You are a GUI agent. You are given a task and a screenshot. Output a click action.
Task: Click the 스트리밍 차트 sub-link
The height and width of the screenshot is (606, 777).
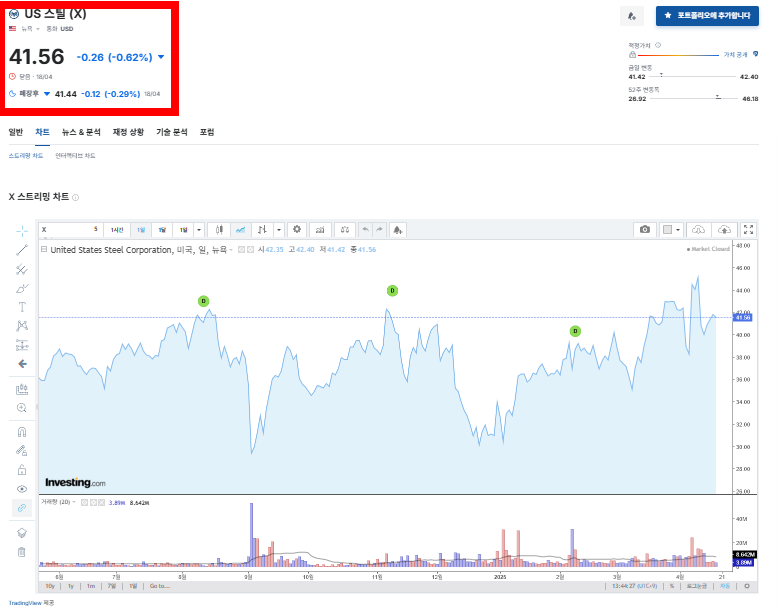tap(26, 156)
